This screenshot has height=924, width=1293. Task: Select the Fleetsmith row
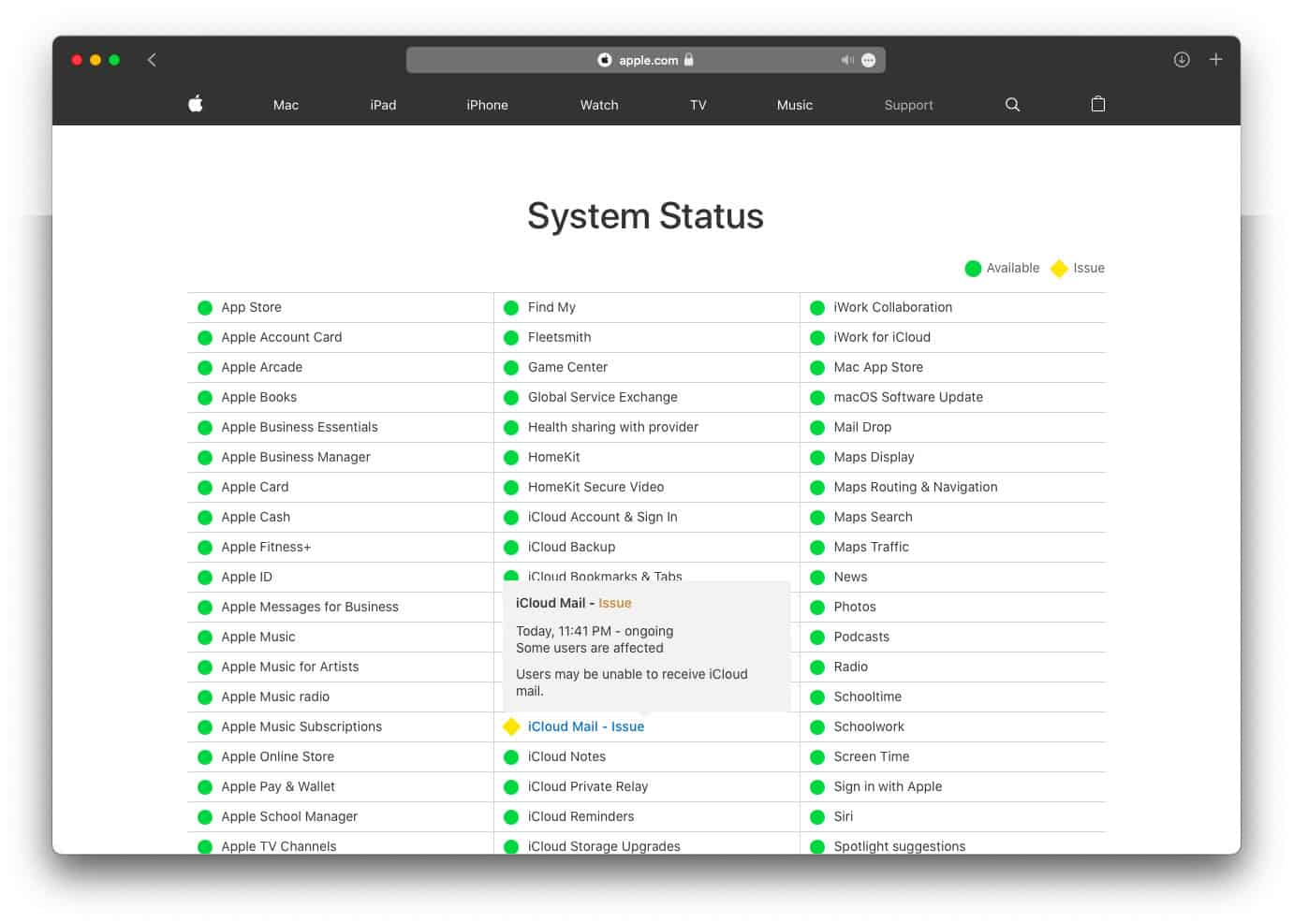[x=647, y=337]
